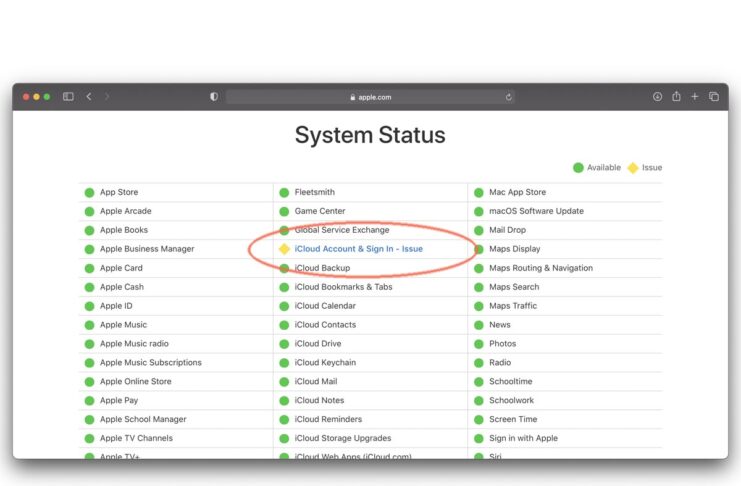The image size is (741, 486).
Task: Click the green Available legend icon
Action: 578,168
